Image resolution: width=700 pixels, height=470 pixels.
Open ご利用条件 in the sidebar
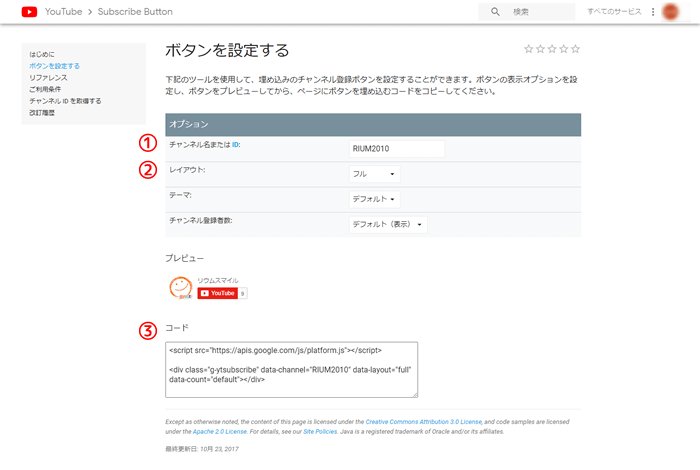[x=45, y=89]
